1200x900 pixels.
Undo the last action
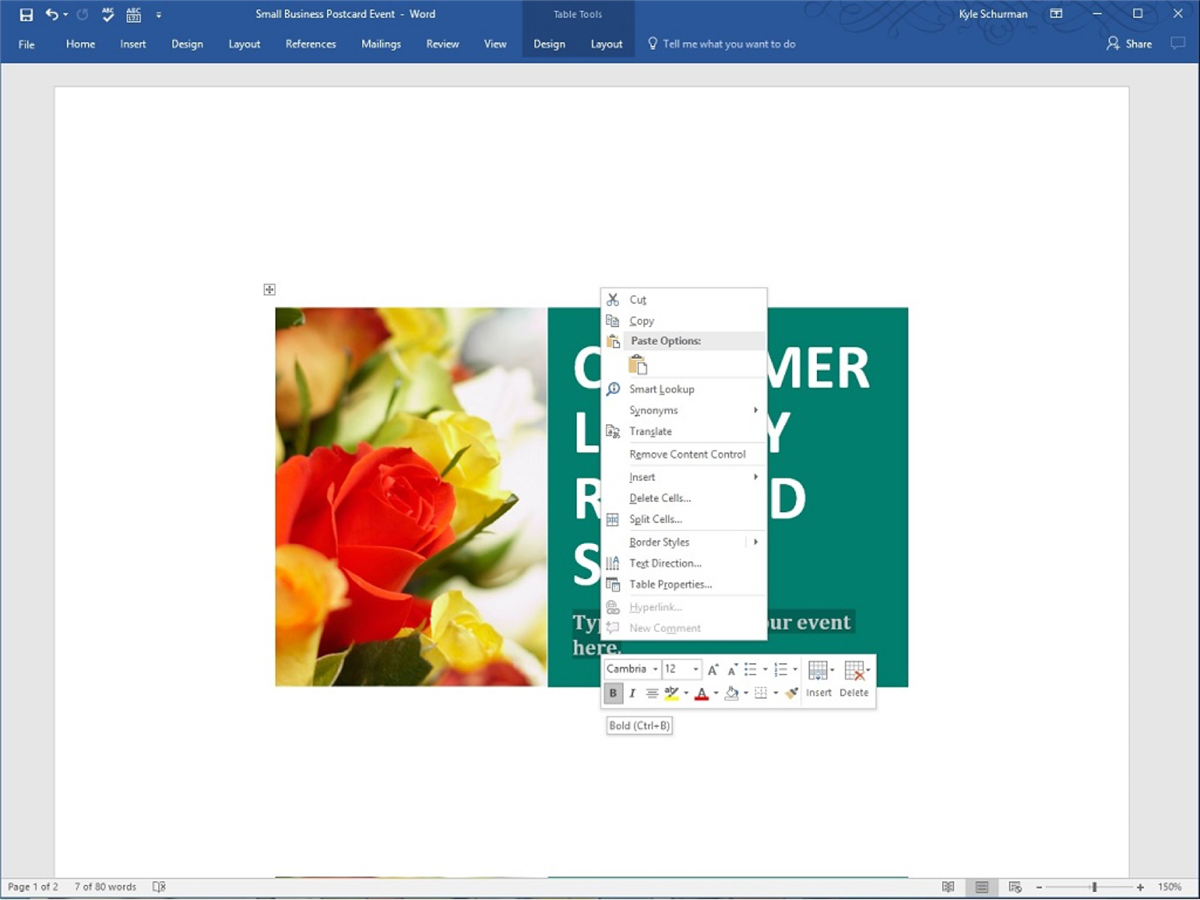point(52,13)
